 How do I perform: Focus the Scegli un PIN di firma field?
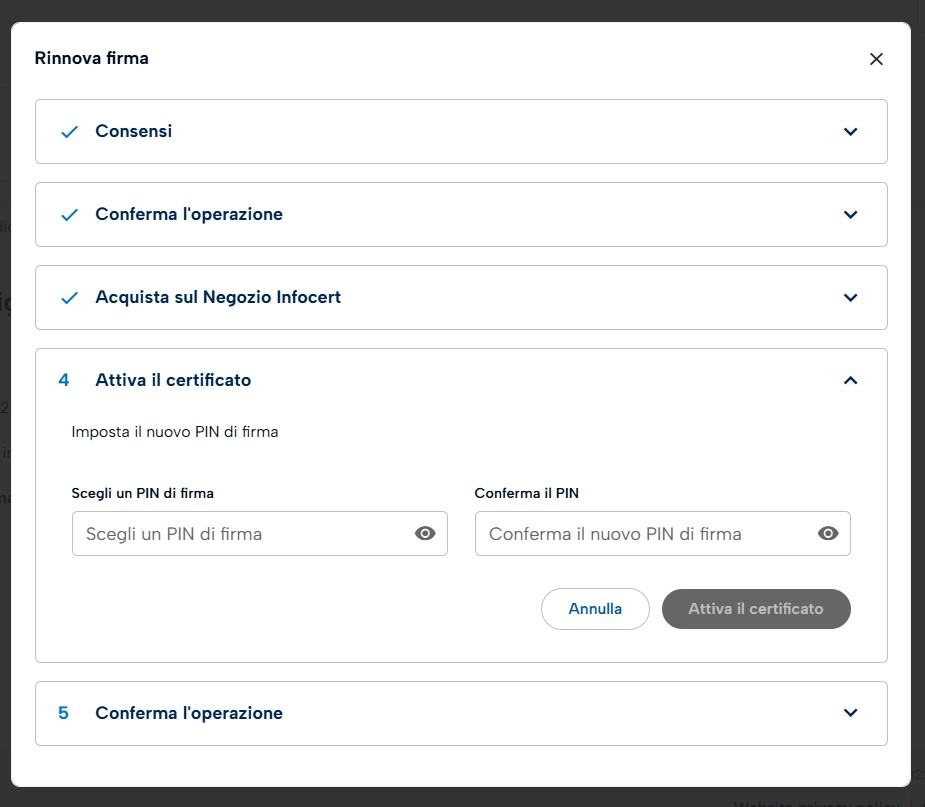[260, 533]
